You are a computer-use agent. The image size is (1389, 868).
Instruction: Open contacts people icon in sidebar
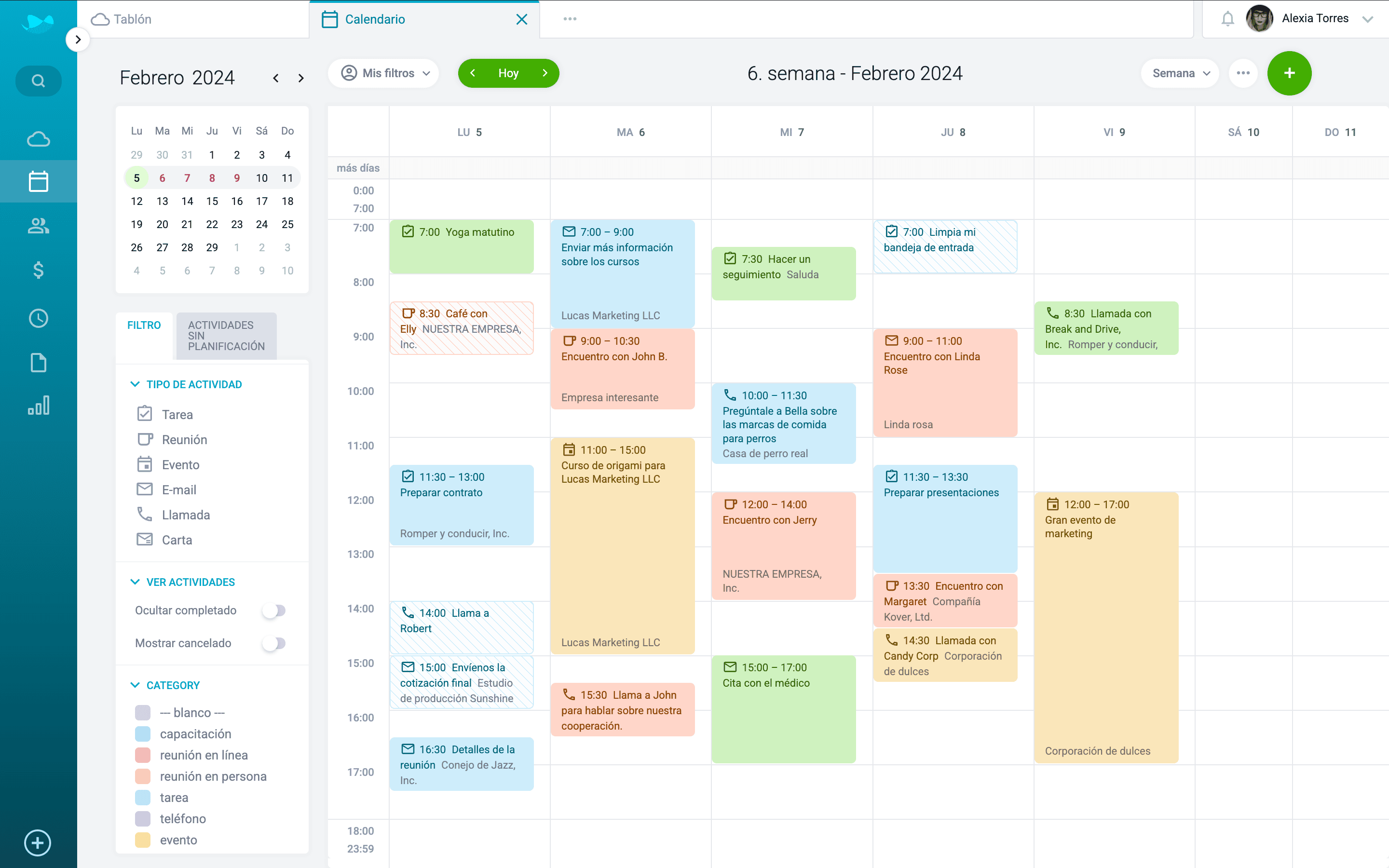[x=38, y=226]
